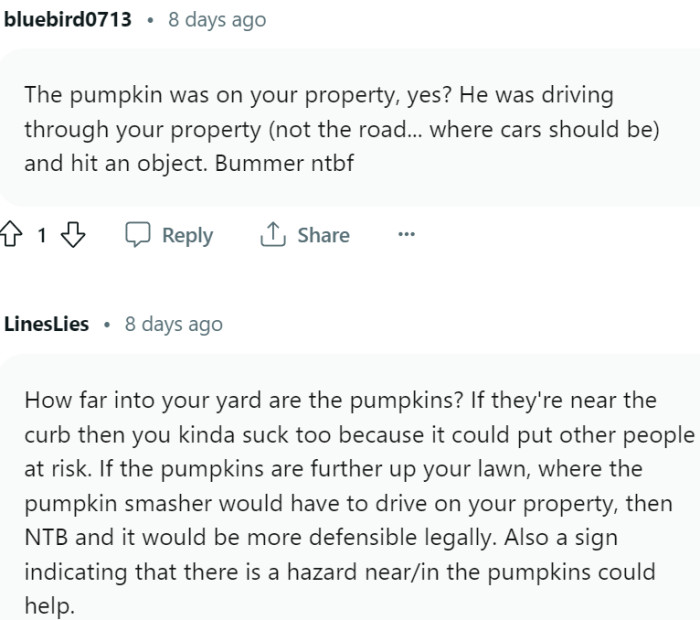Click LinesLies' "8 days ago" timestamp
The width and height of the screenshot is (700, 620).
click(173, 324)
